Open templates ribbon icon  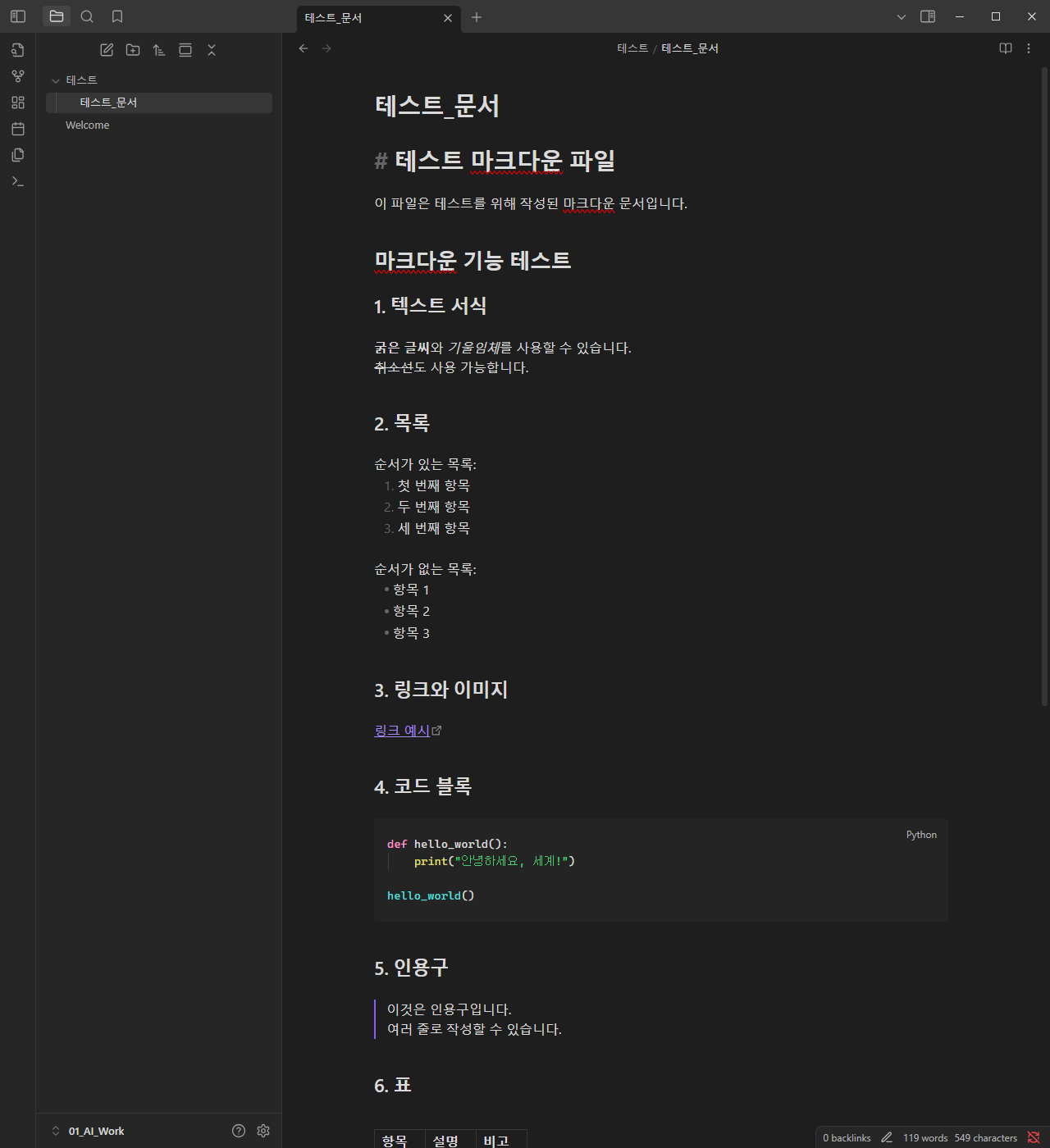click(18, 155)
